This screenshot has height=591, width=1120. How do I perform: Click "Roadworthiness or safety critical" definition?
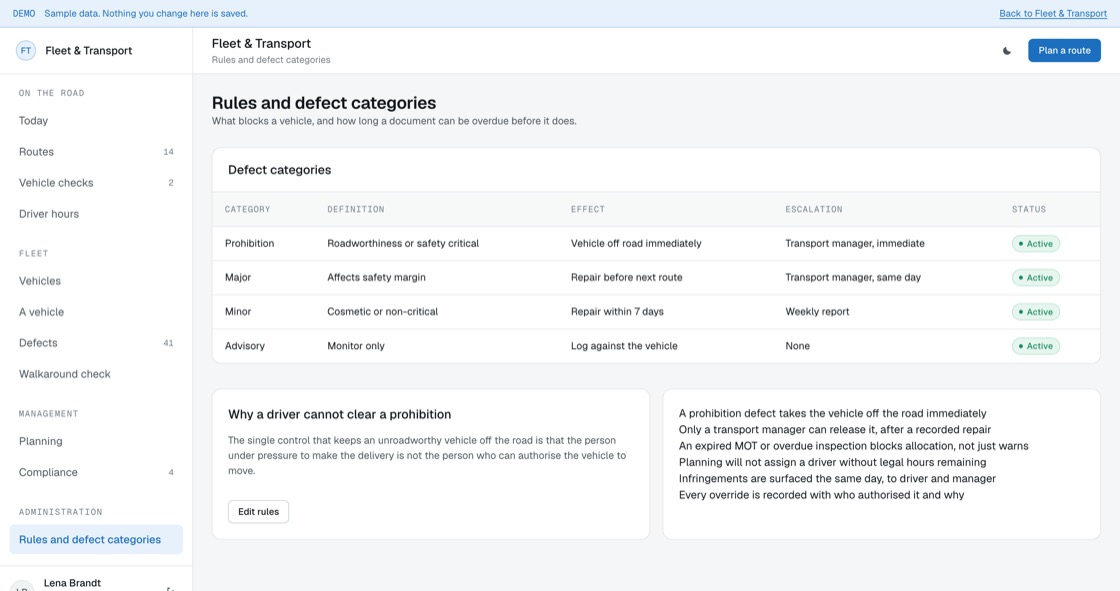[403, 244]
